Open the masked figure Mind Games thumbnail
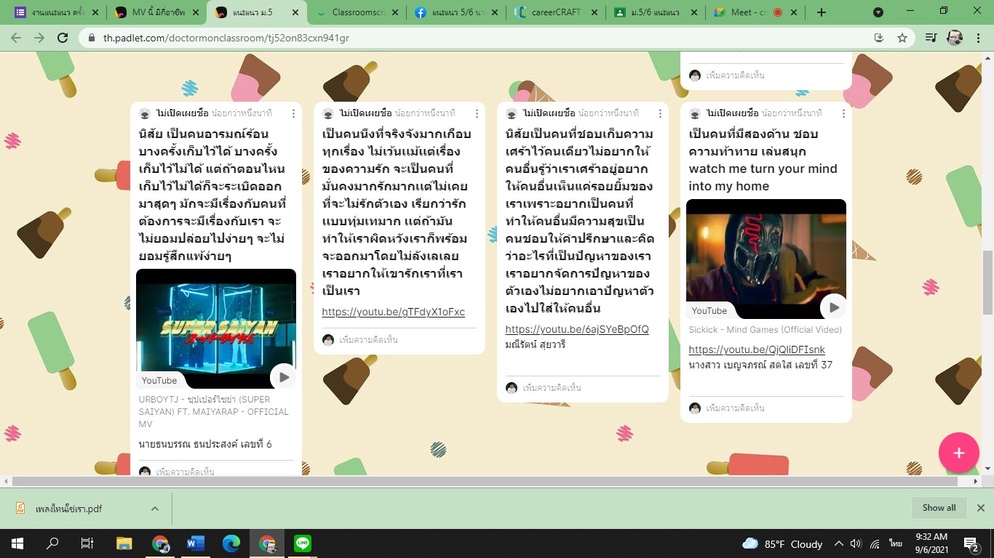The width and height of the screenshot is (994, 558). (766, 259)
